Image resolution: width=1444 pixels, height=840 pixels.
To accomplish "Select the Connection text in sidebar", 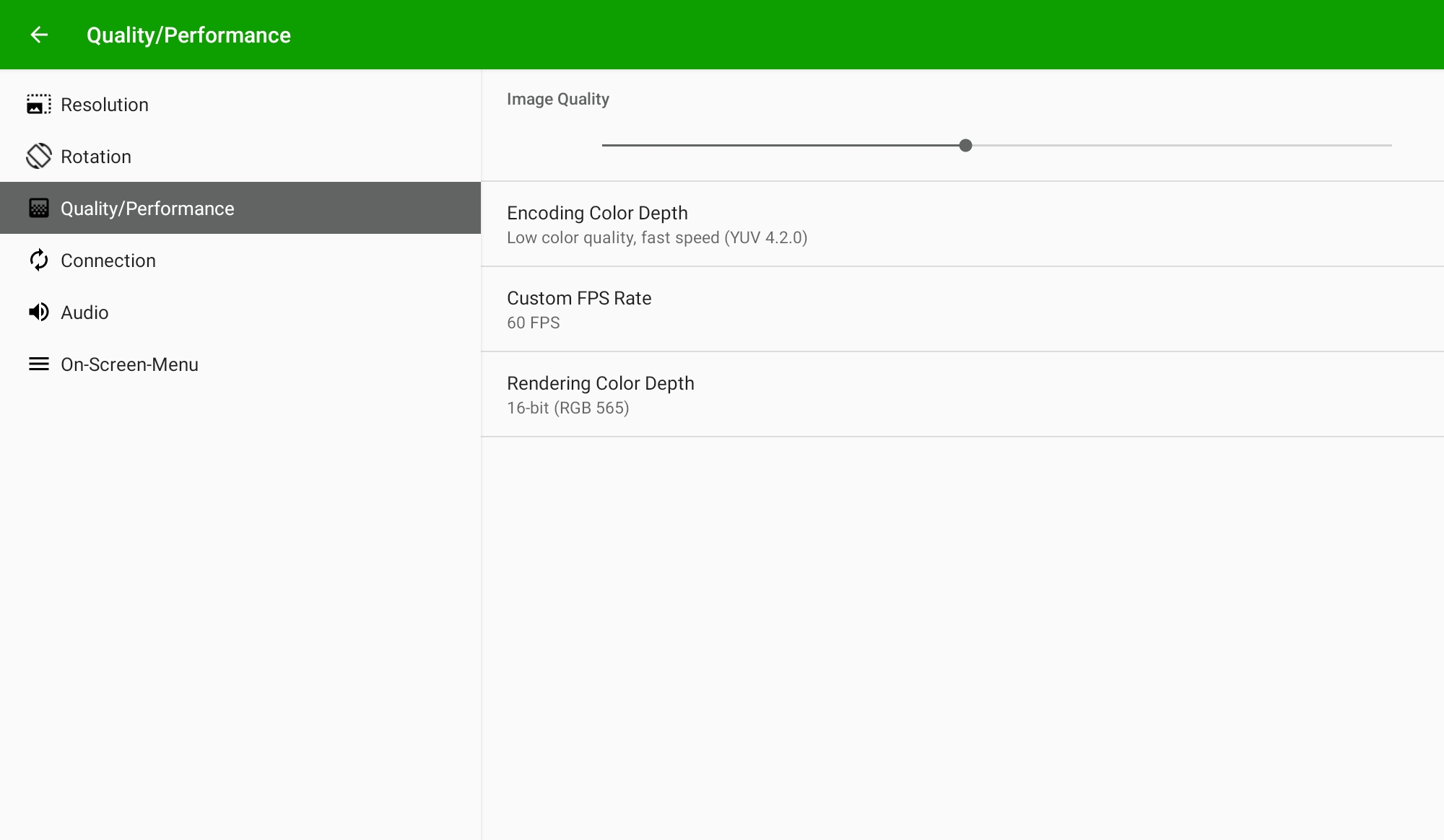I will click(x=108, y=261).
